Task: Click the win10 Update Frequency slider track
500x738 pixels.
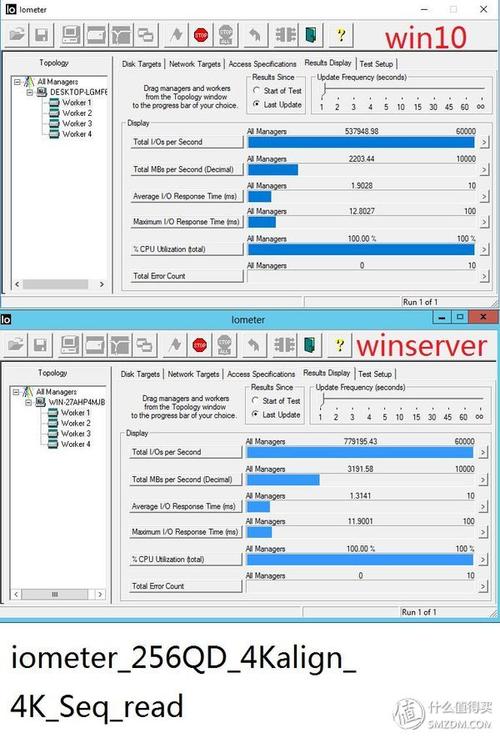Action: (x=403, y=88)
